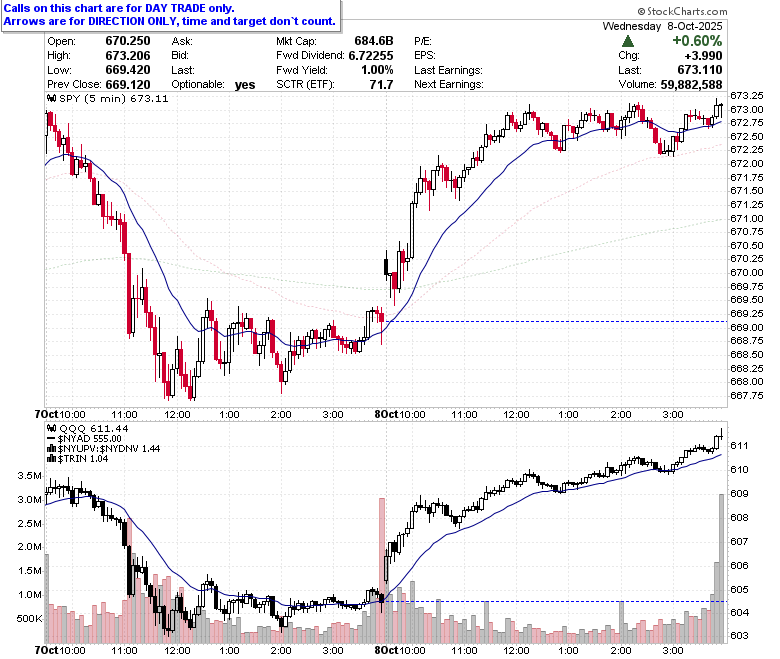Click the SPY (5 min) 673.11 label
This screenshot has height=659, width=780.
click(114, 98)
